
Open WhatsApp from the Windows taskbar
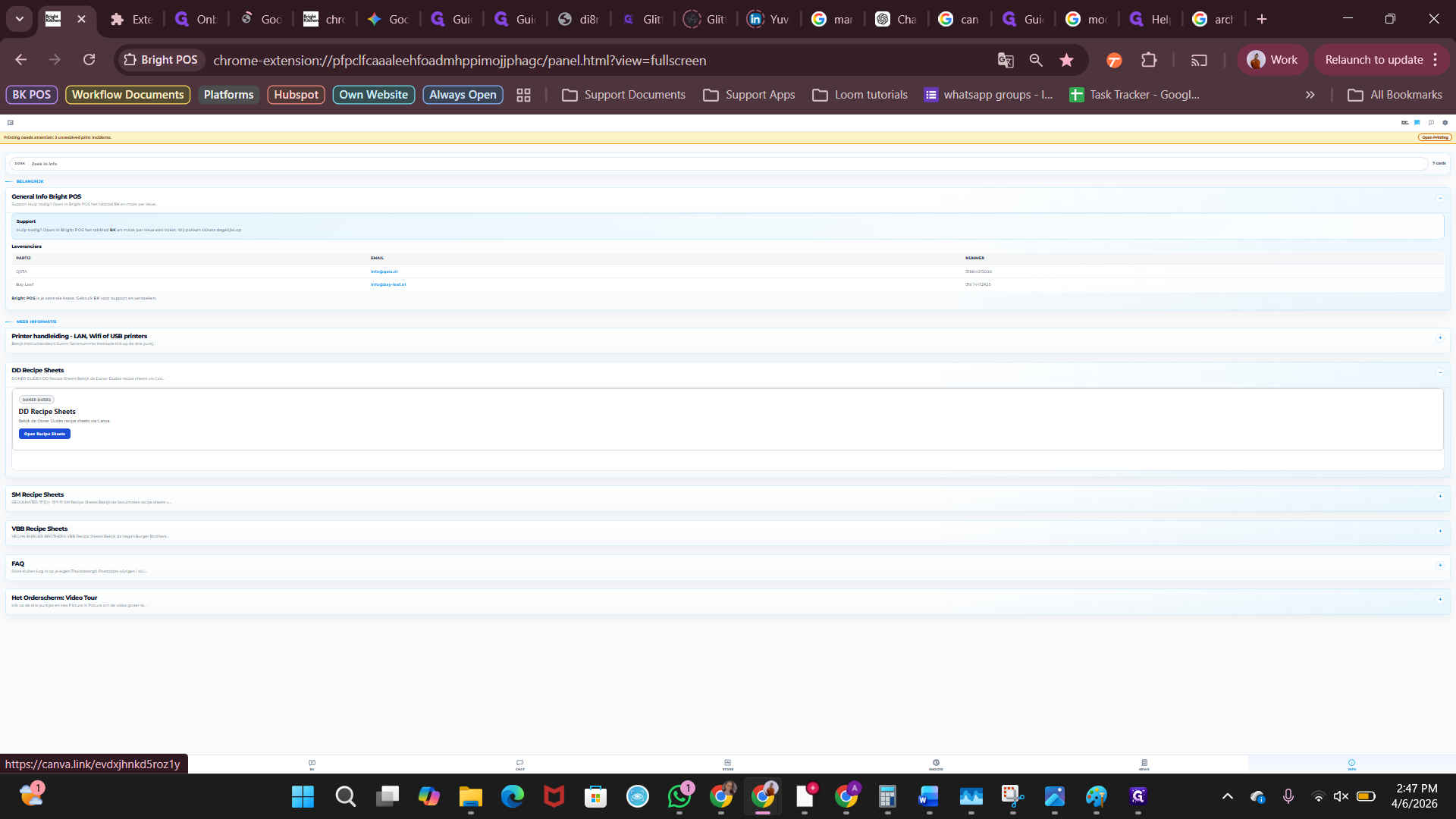(679, 796)
